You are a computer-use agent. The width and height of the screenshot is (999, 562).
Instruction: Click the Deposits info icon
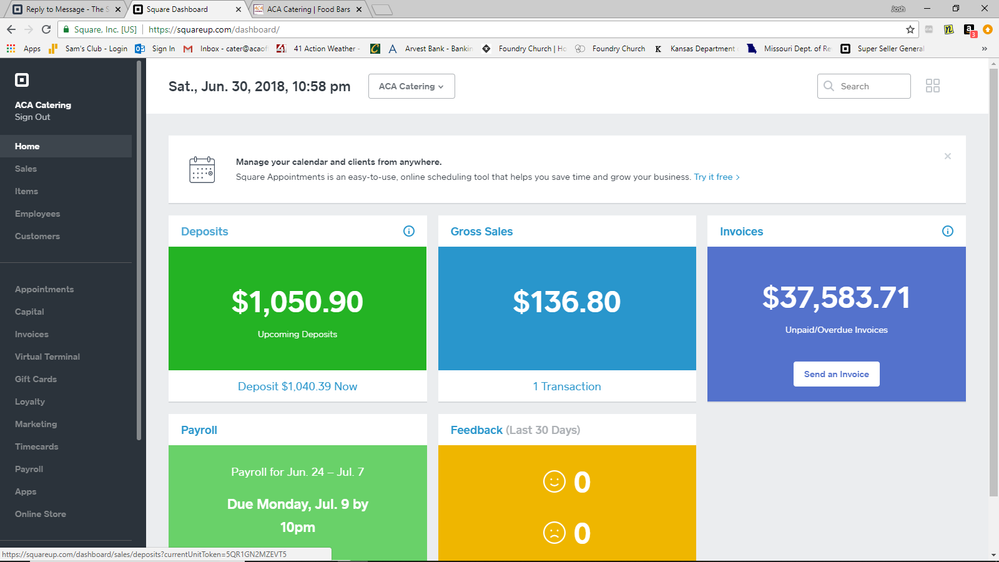[409, 231]
